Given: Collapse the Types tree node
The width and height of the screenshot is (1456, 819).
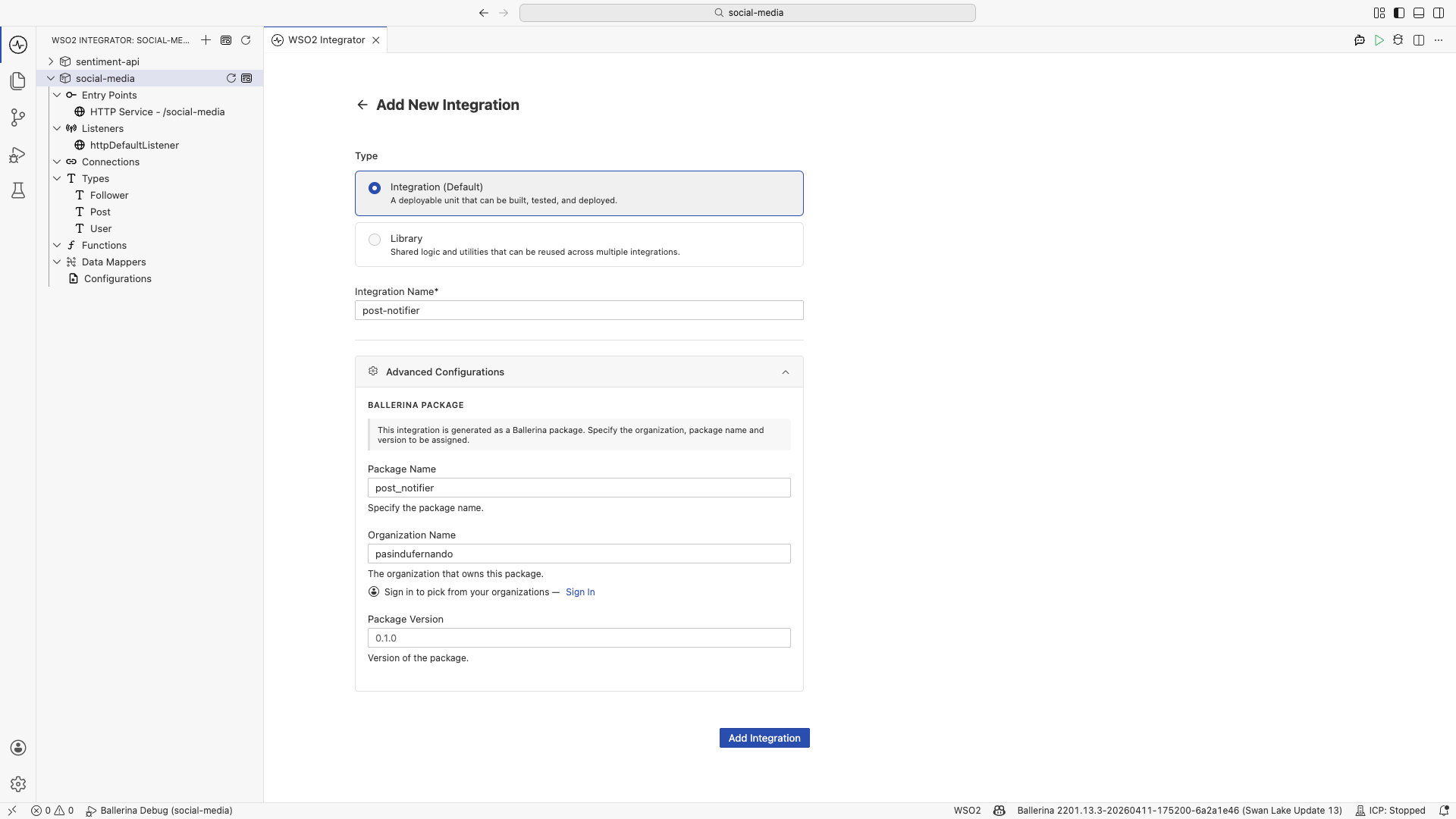Looking at the screenshot, I should click(57, 178).
